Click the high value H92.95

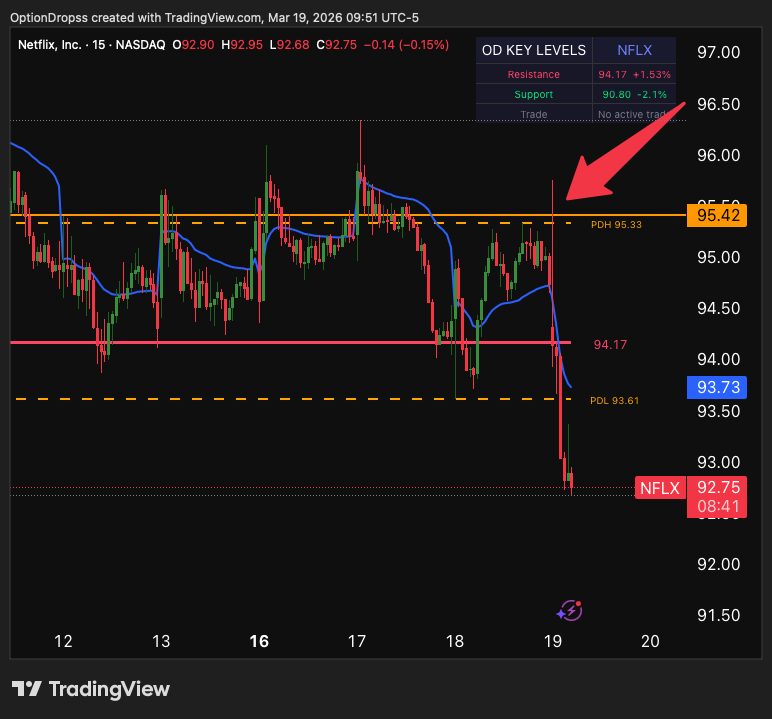coord(242,45)
